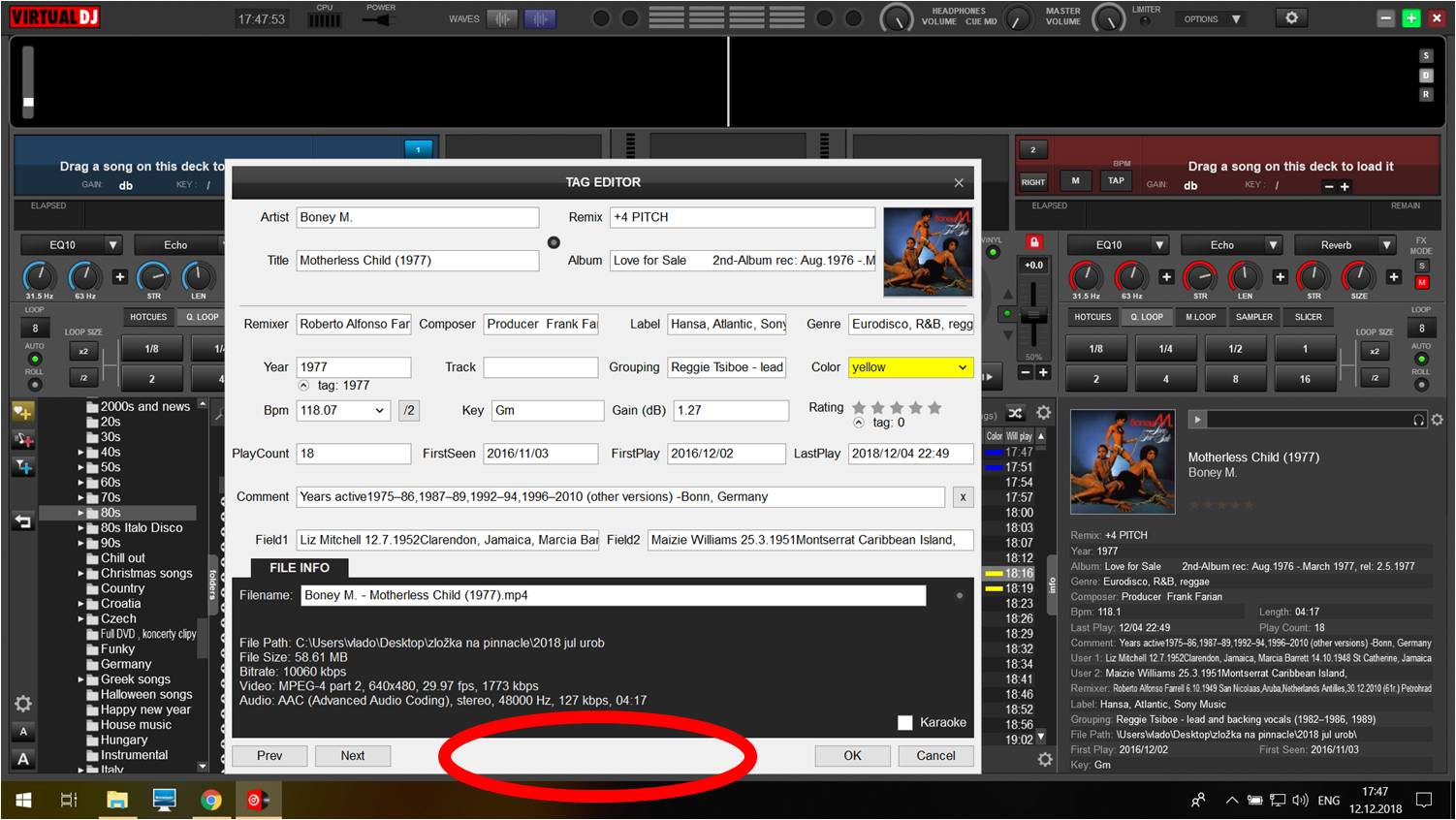Click the add-favorite folder icon in browser sidebar
Image resolution: width=1456 pixels, height=820 pixels.
[23, 412]
